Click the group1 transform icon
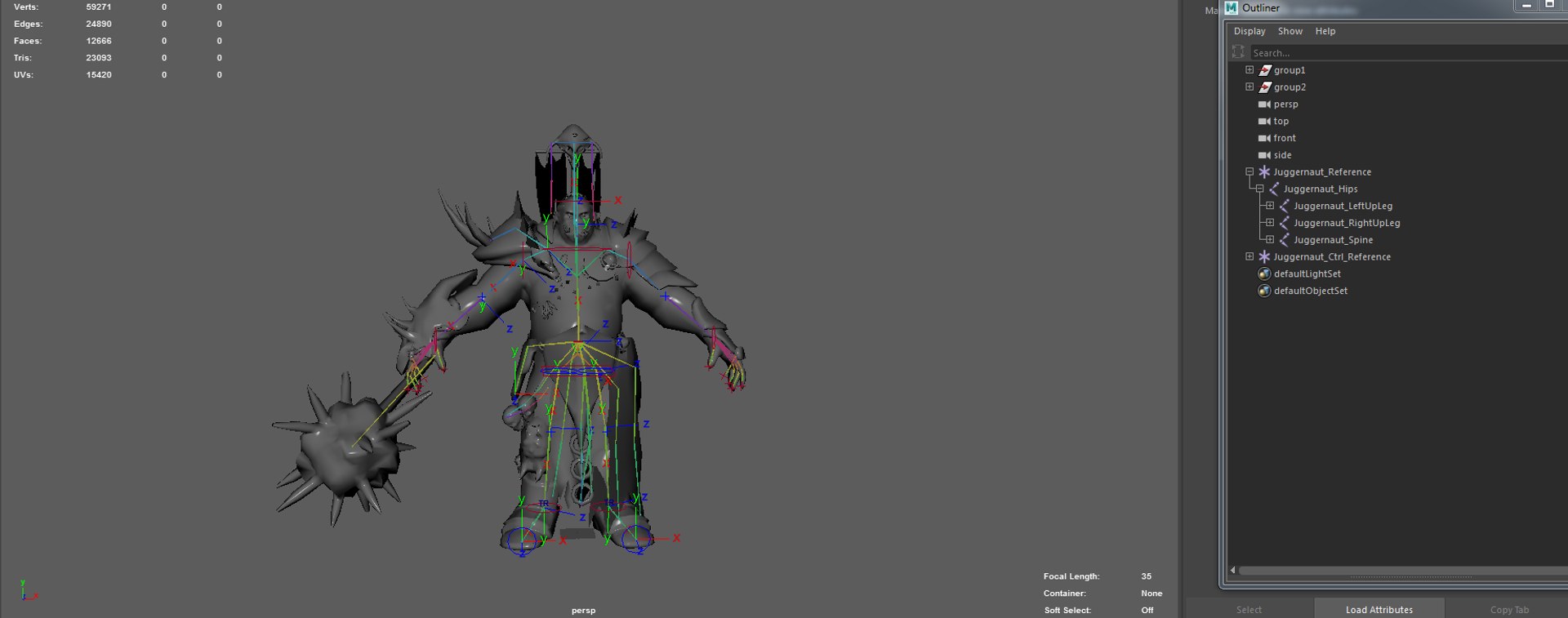The height and width of the screenshot is (618, 1568). pyautogui.click(x=1264, y=70)
